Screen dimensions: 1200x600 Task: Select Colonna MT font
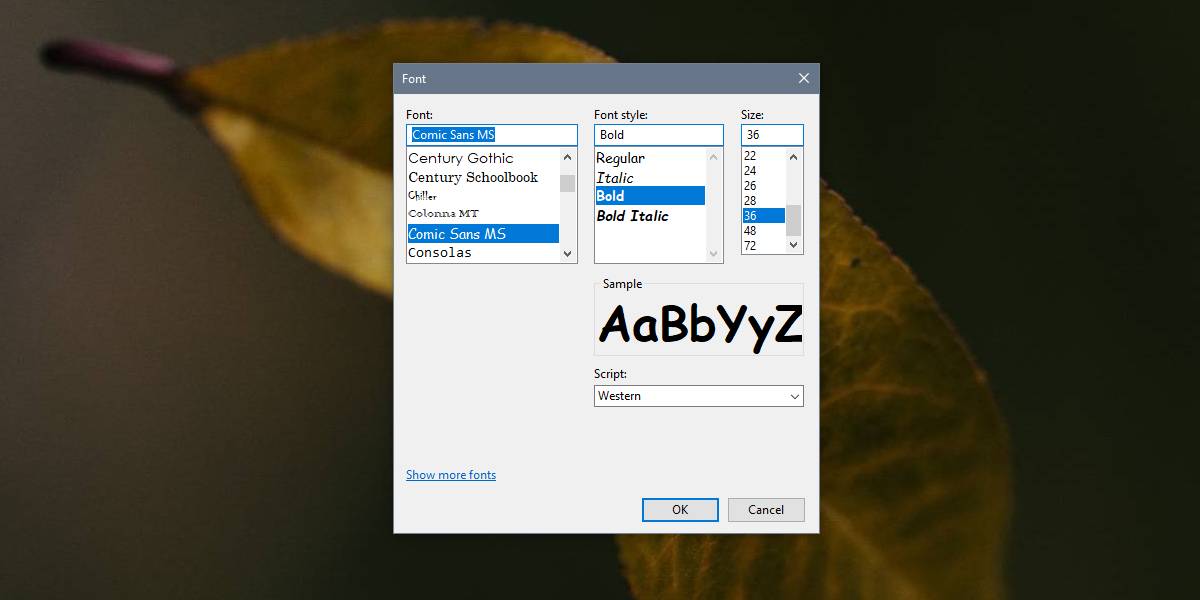443,214
